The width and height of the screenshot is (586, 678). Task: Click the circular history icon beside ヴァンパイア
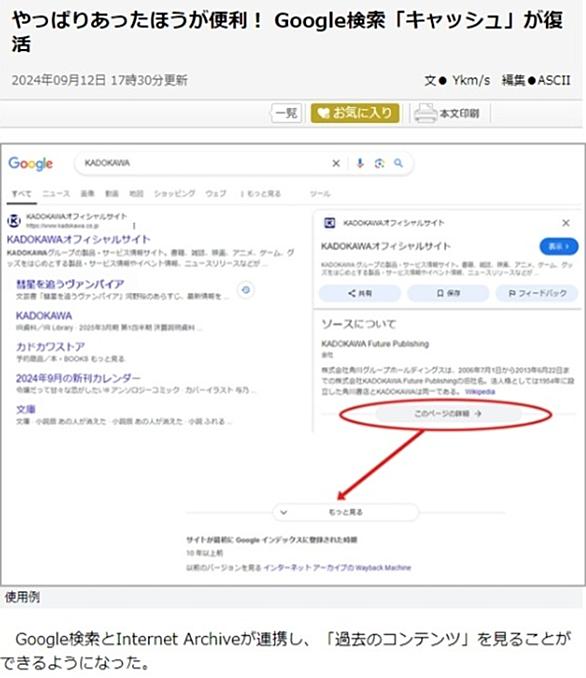tap(246, 290)
